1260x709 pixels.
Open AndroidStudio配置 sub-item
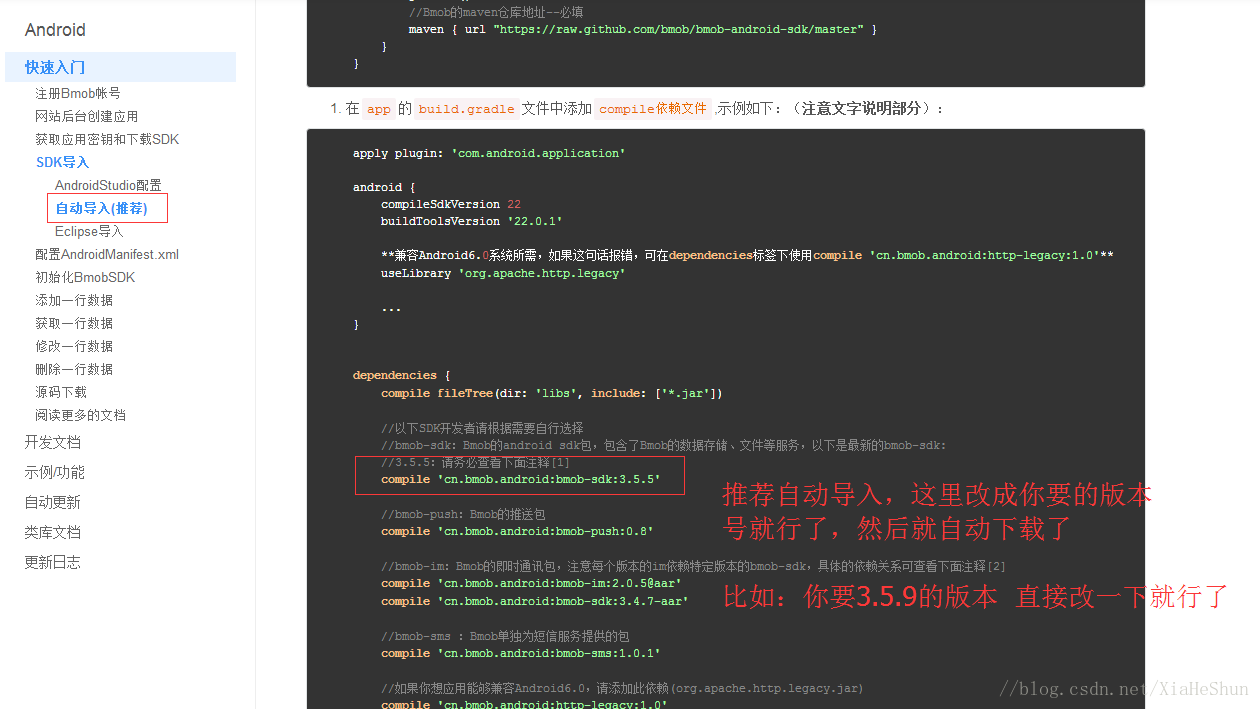coord(108,185)
